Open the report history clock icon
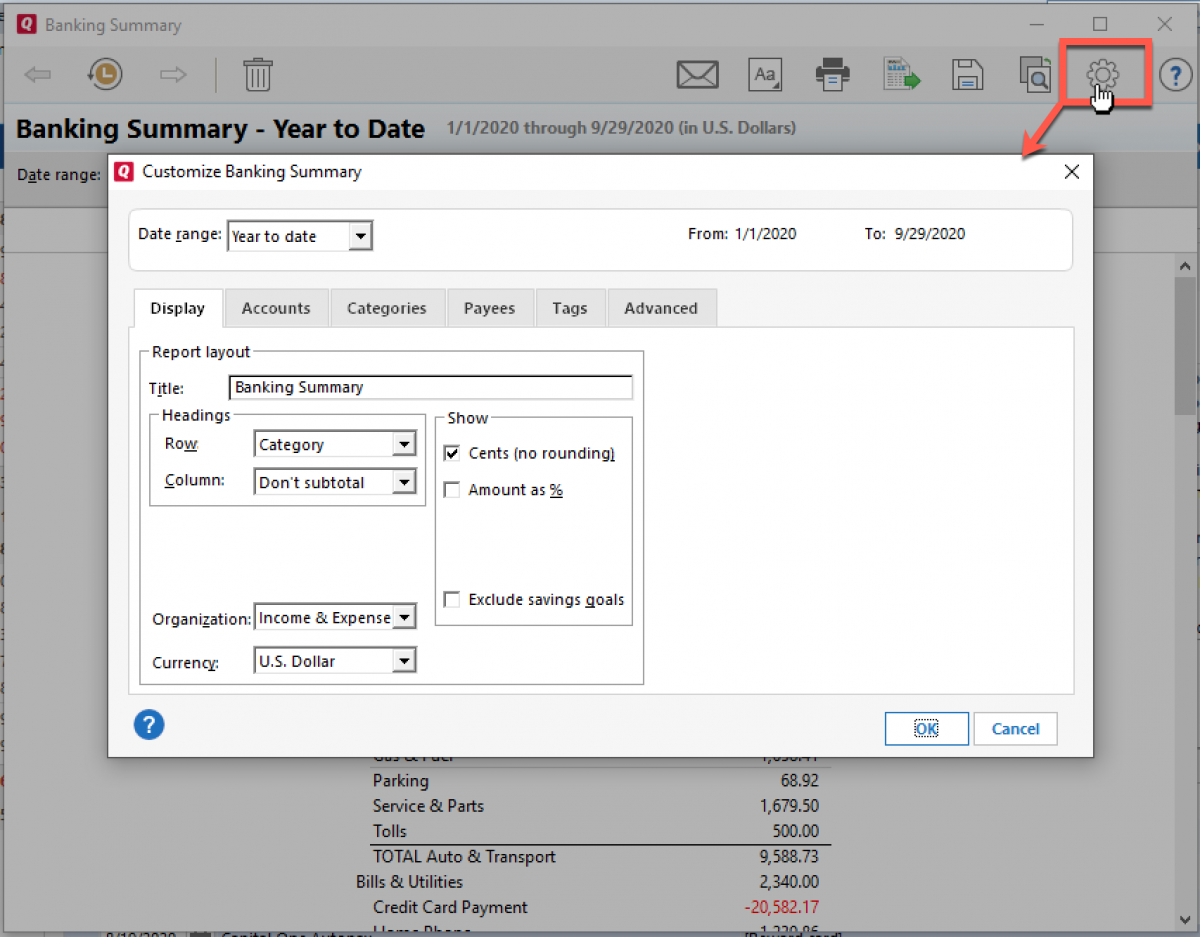1200x937 pixels. 105,75
